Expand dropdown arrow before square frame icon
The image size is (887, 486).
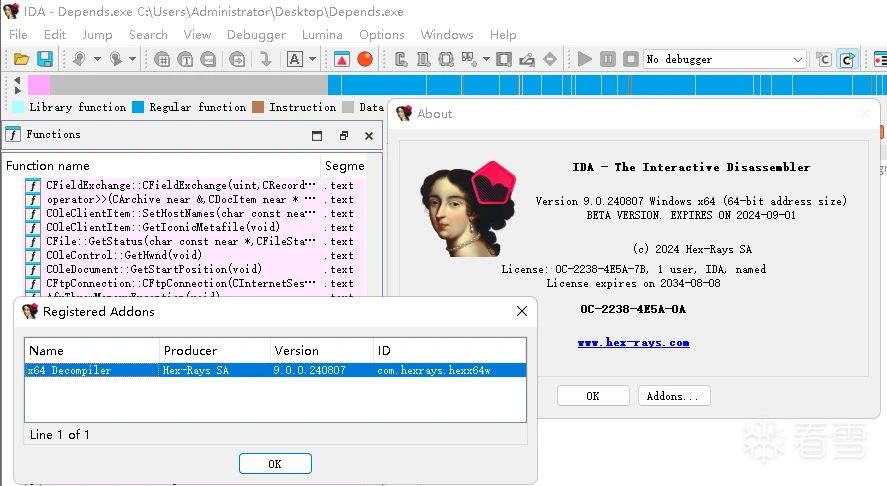(486, 59)
